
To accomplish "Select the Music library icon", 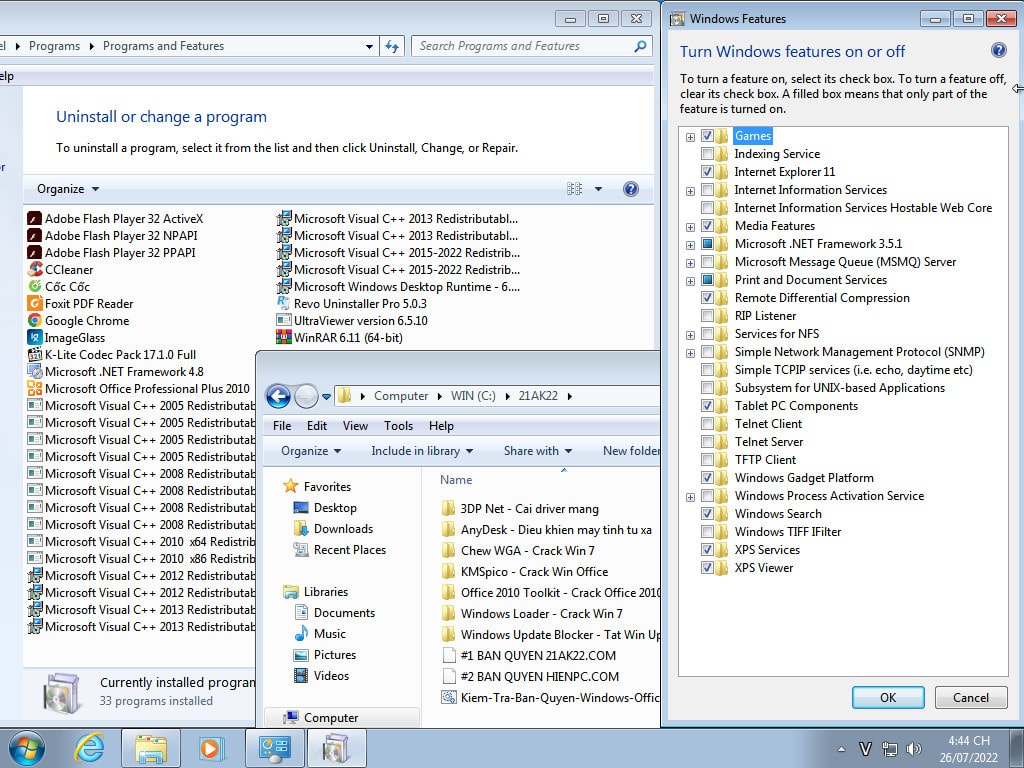I will click(301, 633).
